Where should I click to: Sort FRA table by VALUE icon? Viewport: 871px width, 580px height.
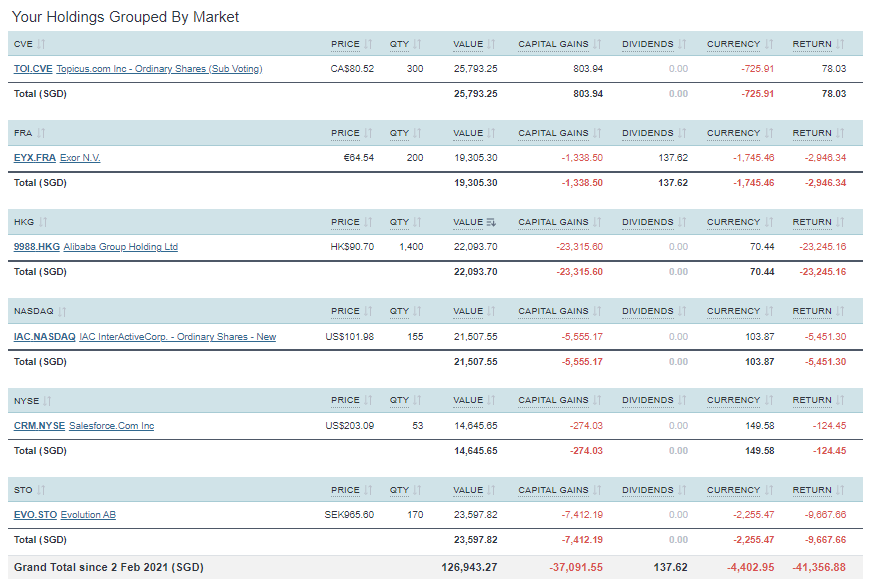pyautogui.click(x=491, y=133)
